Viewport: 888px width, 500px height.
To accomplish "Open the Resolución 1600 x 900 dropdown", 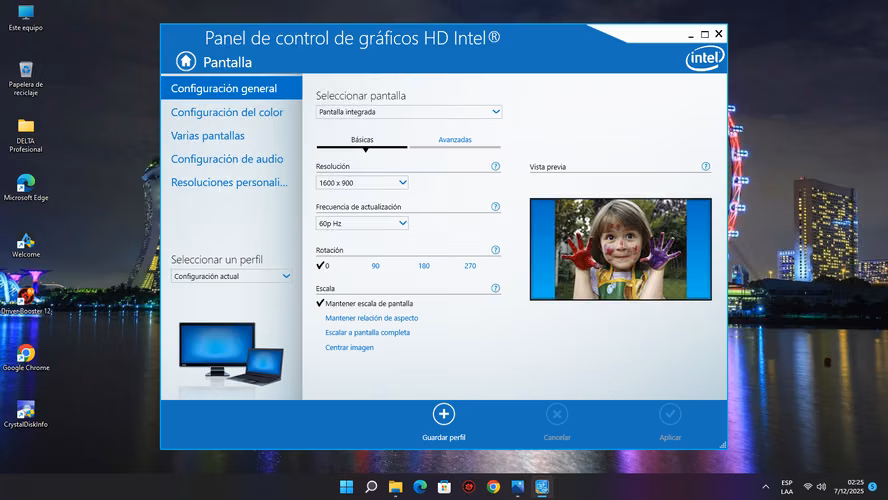I will pos(362,183).
